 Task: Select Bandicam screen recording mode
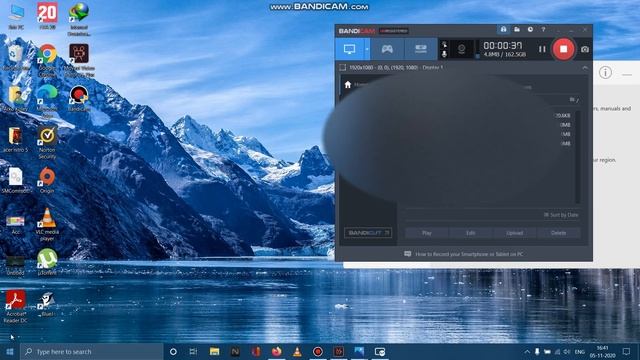[x=349, y=49]
